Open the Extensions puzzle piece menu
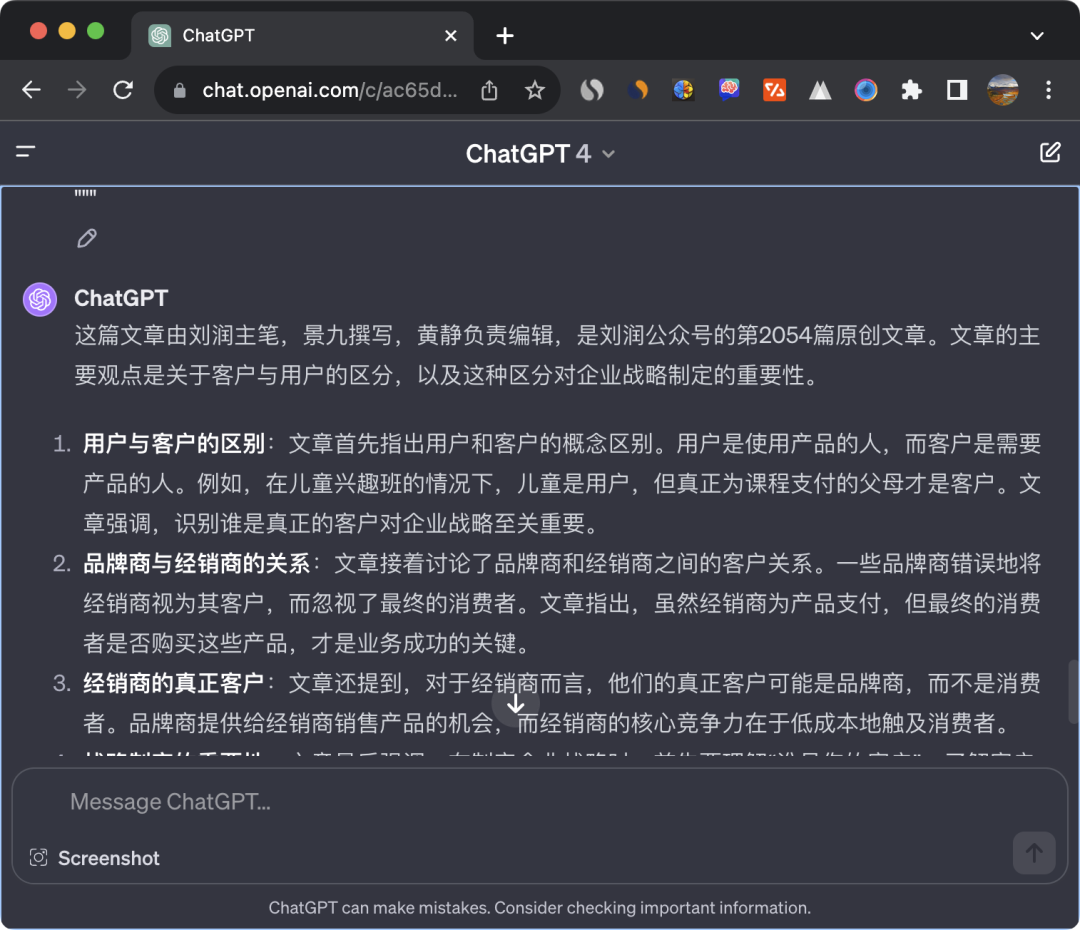The image size is (1080, 930). tap(911, 90)
